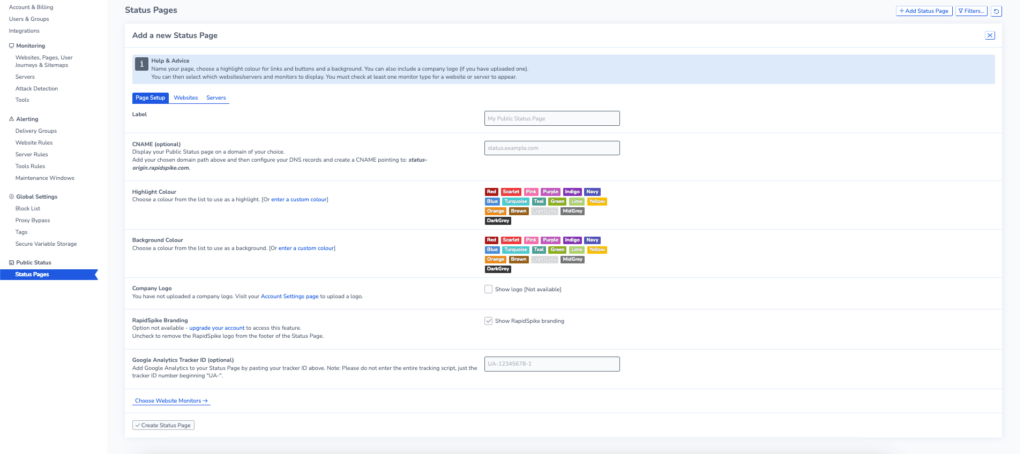The height and width of the screenshot is (454, 1024).
Task: Switch to the Servers tab
Action: [x=216, y=98]
